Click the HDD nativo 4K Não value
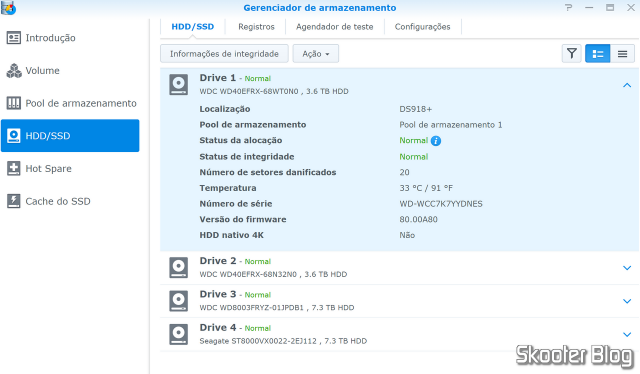This screenshot has width=640, height=374. (x=407, y=235)
